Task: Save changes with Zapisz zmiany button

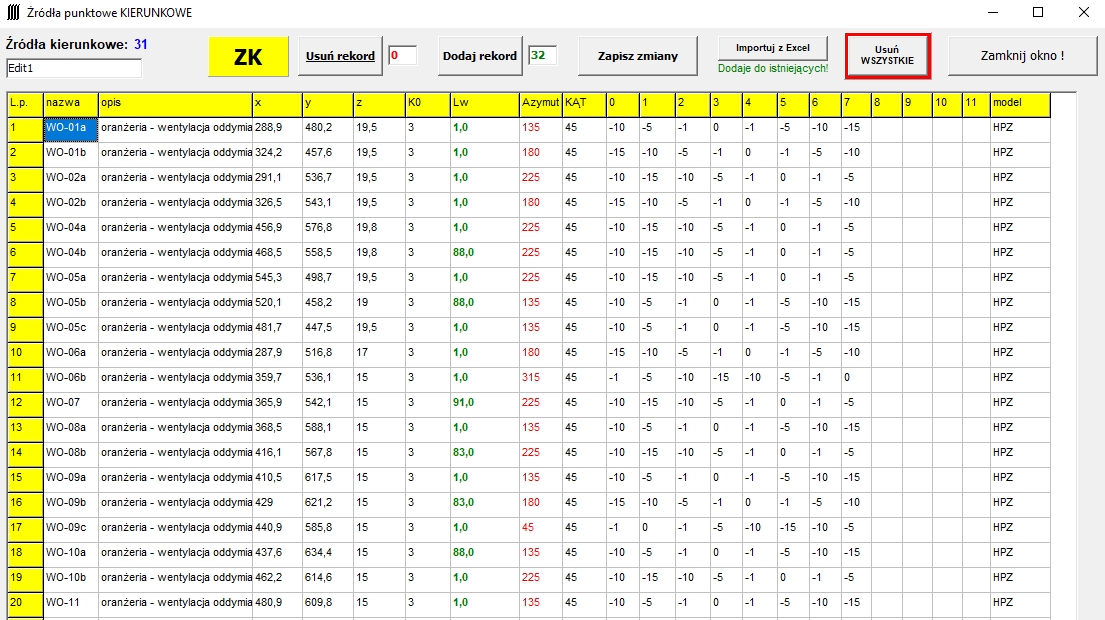Action: coord(637,56)
